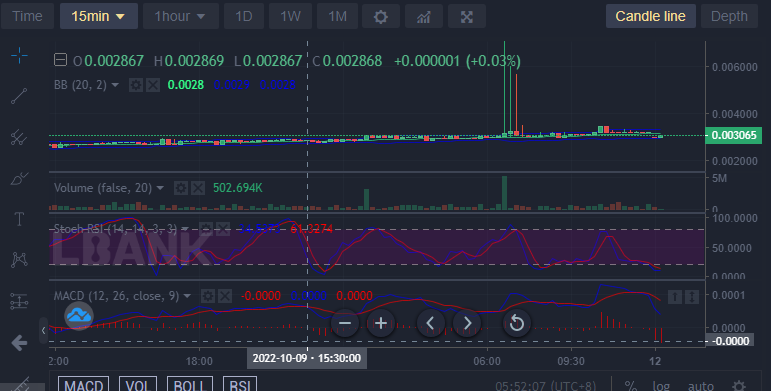Toggle percent scale mode
Viewport: 771px width, 391px height.
click(x=630, y=386)
